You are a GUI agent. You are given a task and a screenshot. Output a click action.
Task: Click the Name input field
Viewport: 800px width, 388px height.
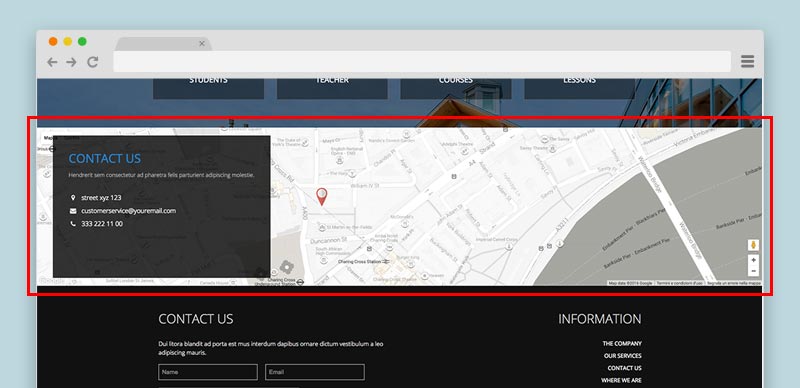(x=208, y=372)
